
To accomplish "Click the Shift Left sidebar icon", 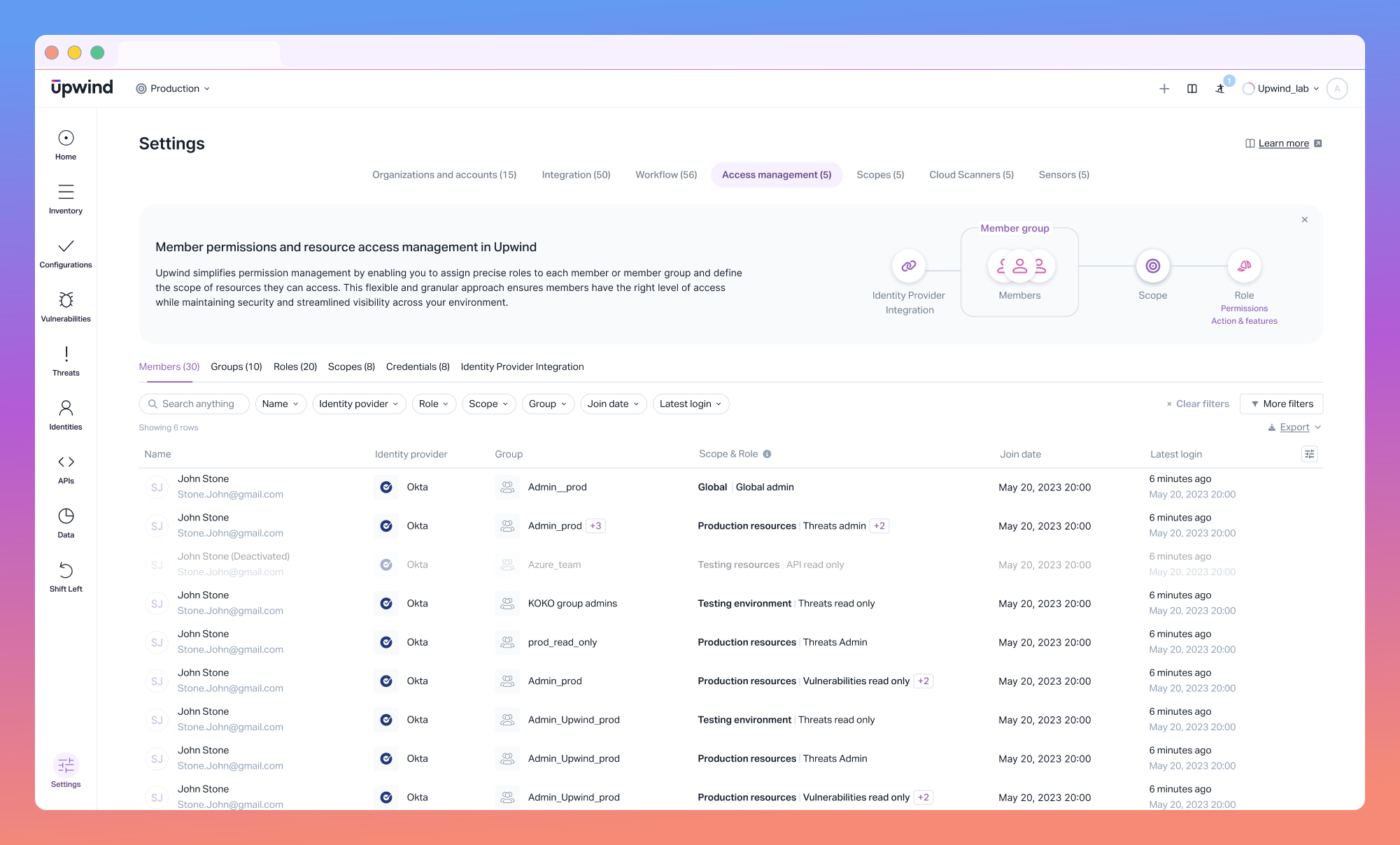I will coord(66,570).
